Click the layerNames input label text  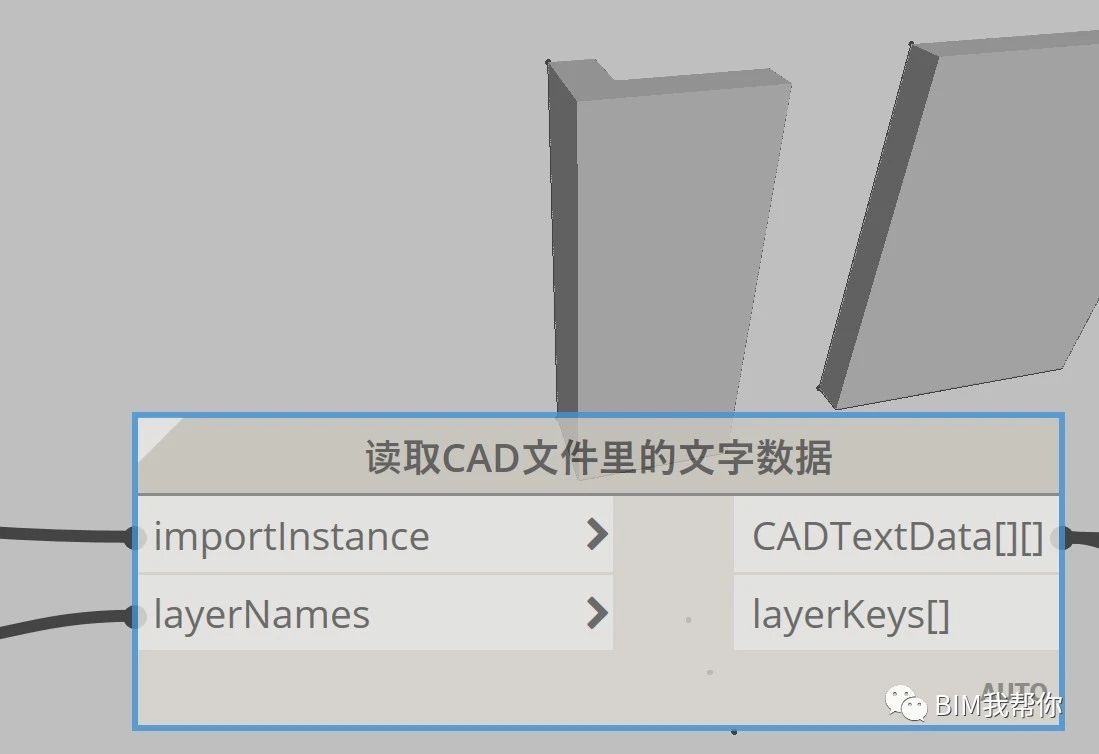pos(259,615)
